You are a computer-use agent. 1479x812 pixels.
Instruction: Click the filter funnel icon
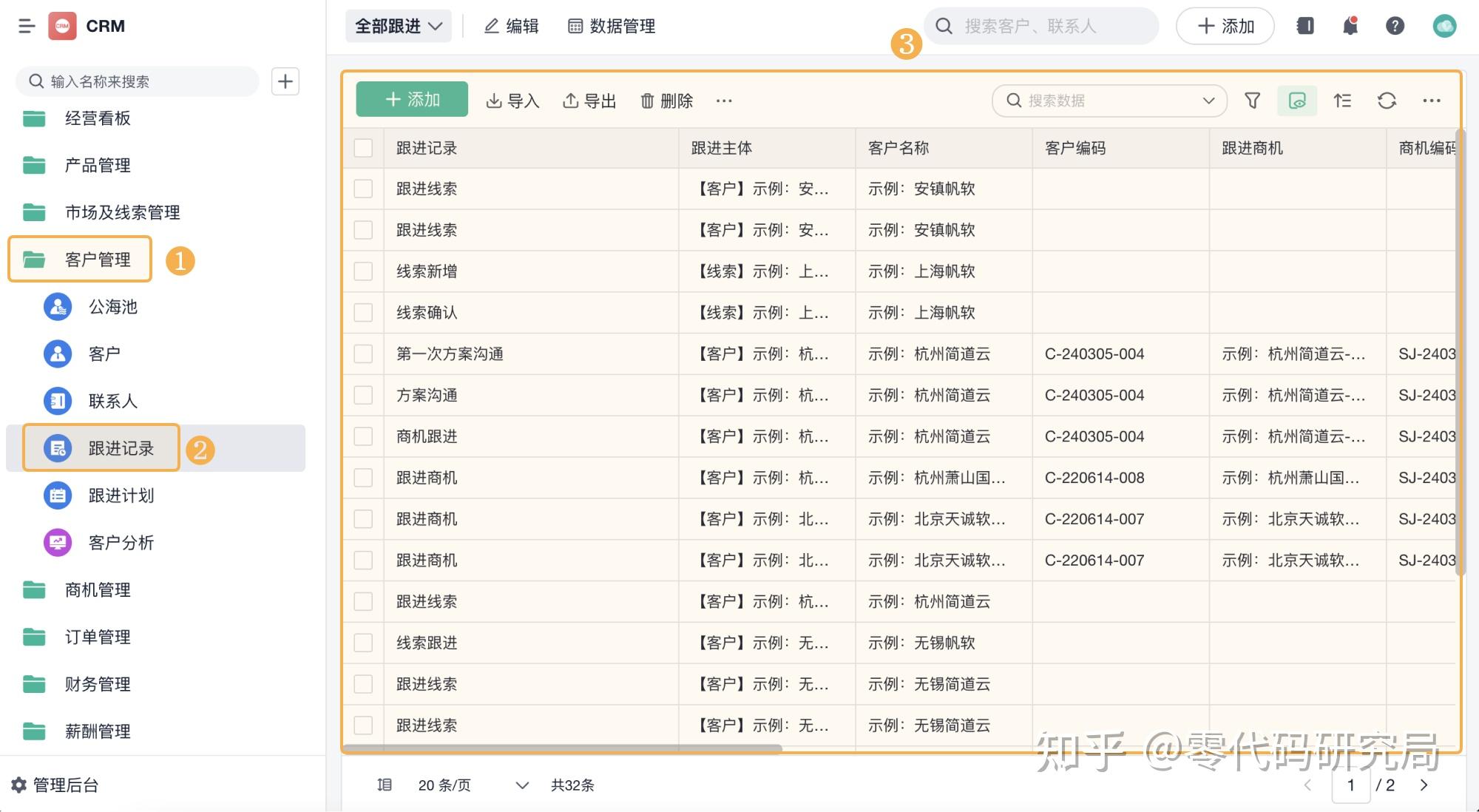coord(1252,101)
